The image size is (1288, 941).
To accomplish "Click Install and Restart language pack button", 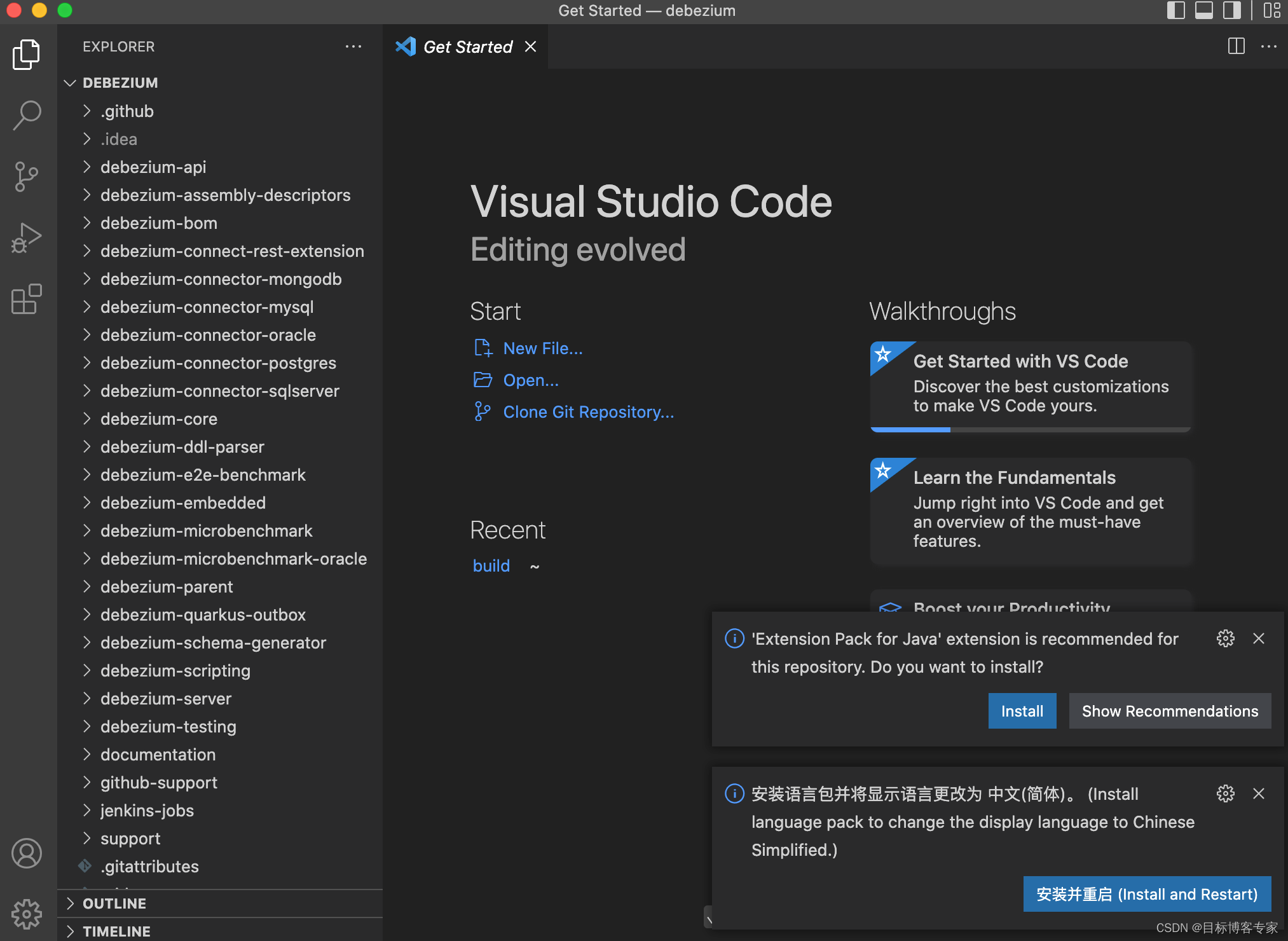I will [x=1148, y=894].
